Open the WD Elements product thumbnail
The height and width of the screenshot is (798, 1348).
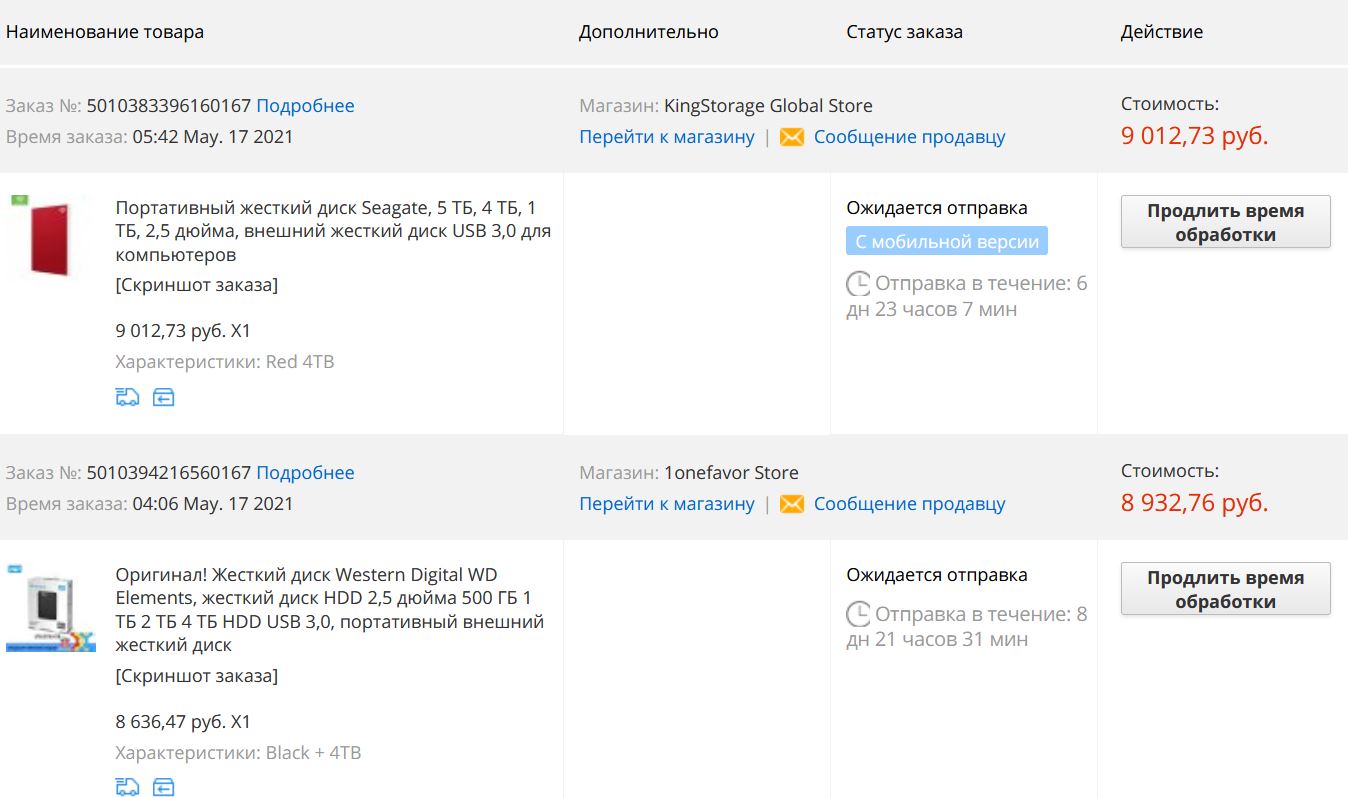(x=50, y=608)
